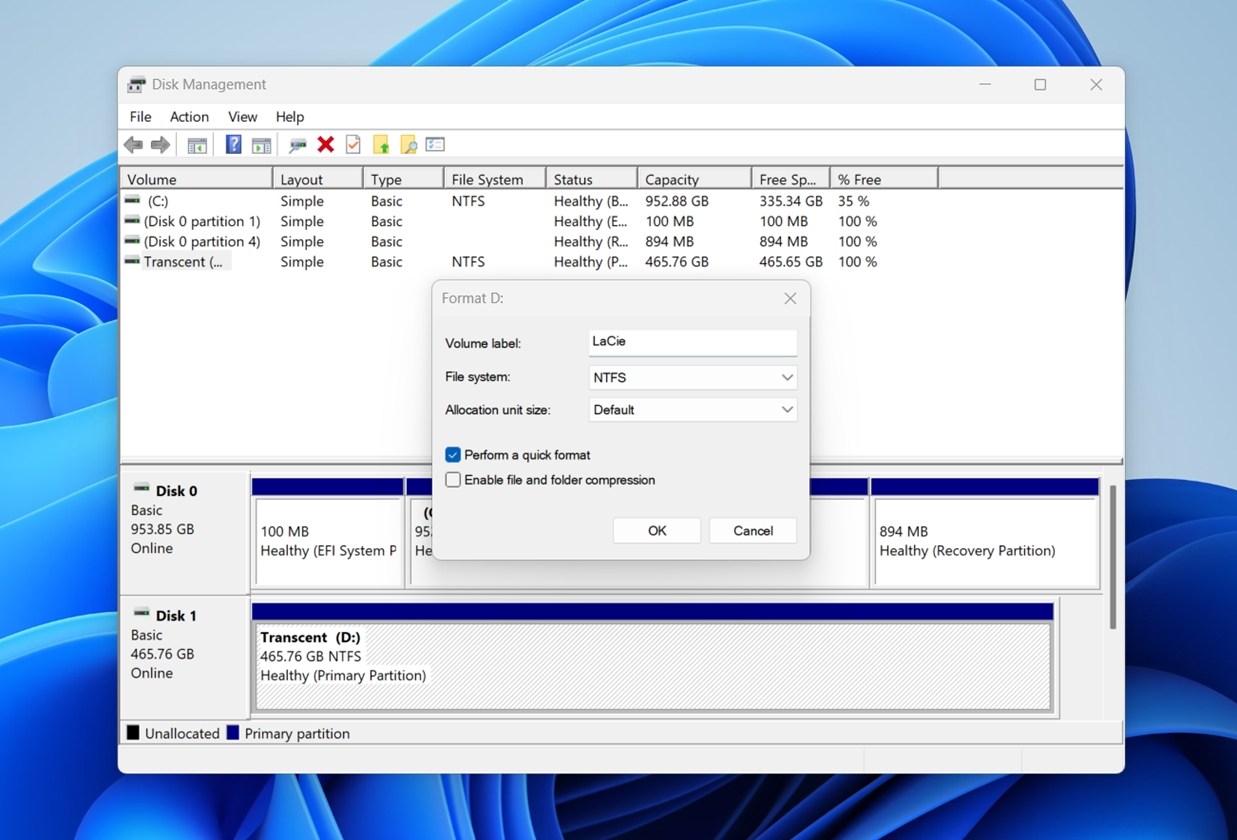Open the View menu
This screenshot has height=840, width=1237.
click(242, 117)
